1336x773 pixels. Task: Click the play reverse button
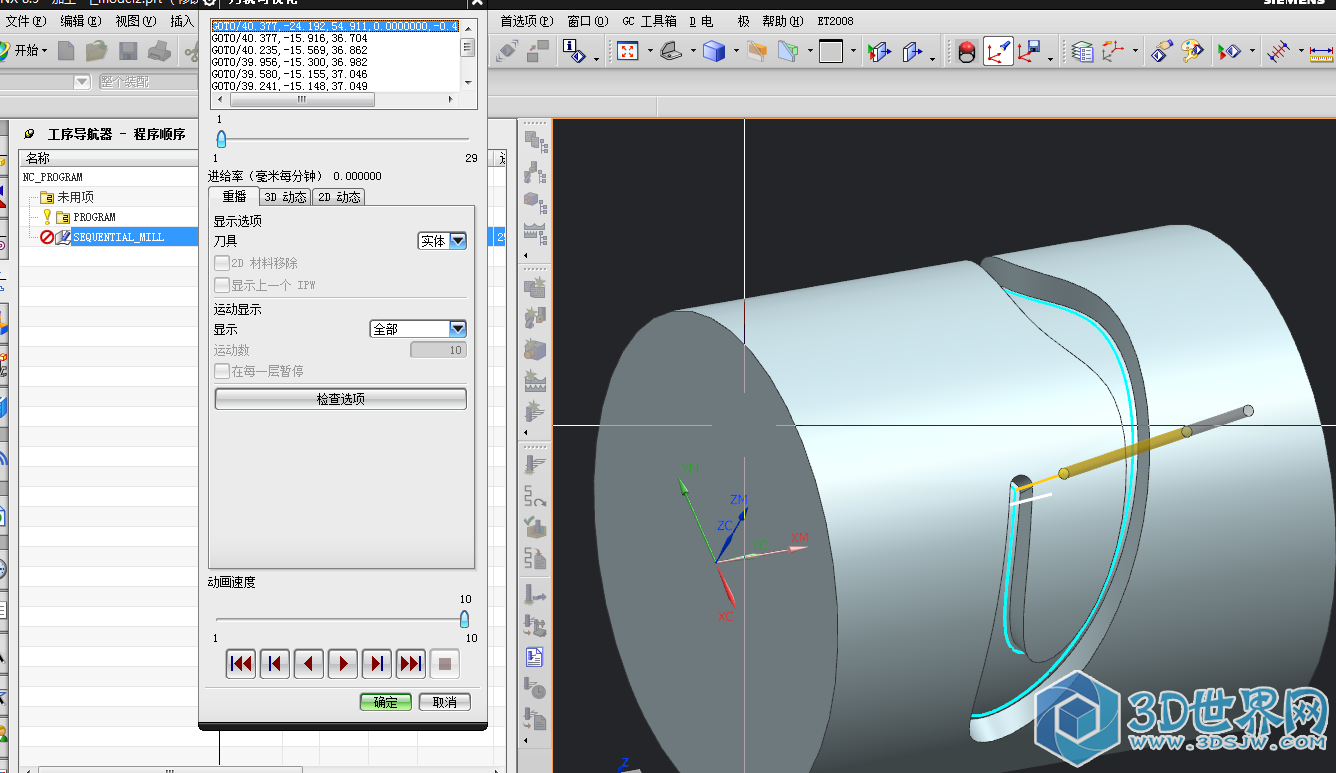point(309,663)
